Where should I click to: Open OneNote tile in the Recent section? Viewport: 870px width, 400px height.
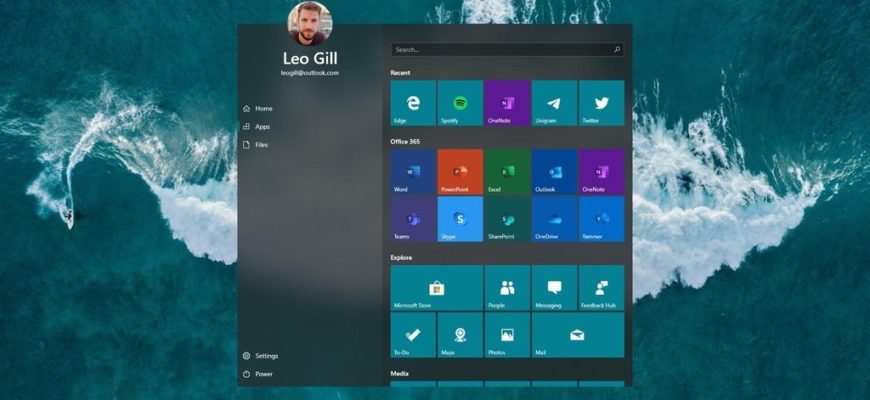(x=507, y=103)
